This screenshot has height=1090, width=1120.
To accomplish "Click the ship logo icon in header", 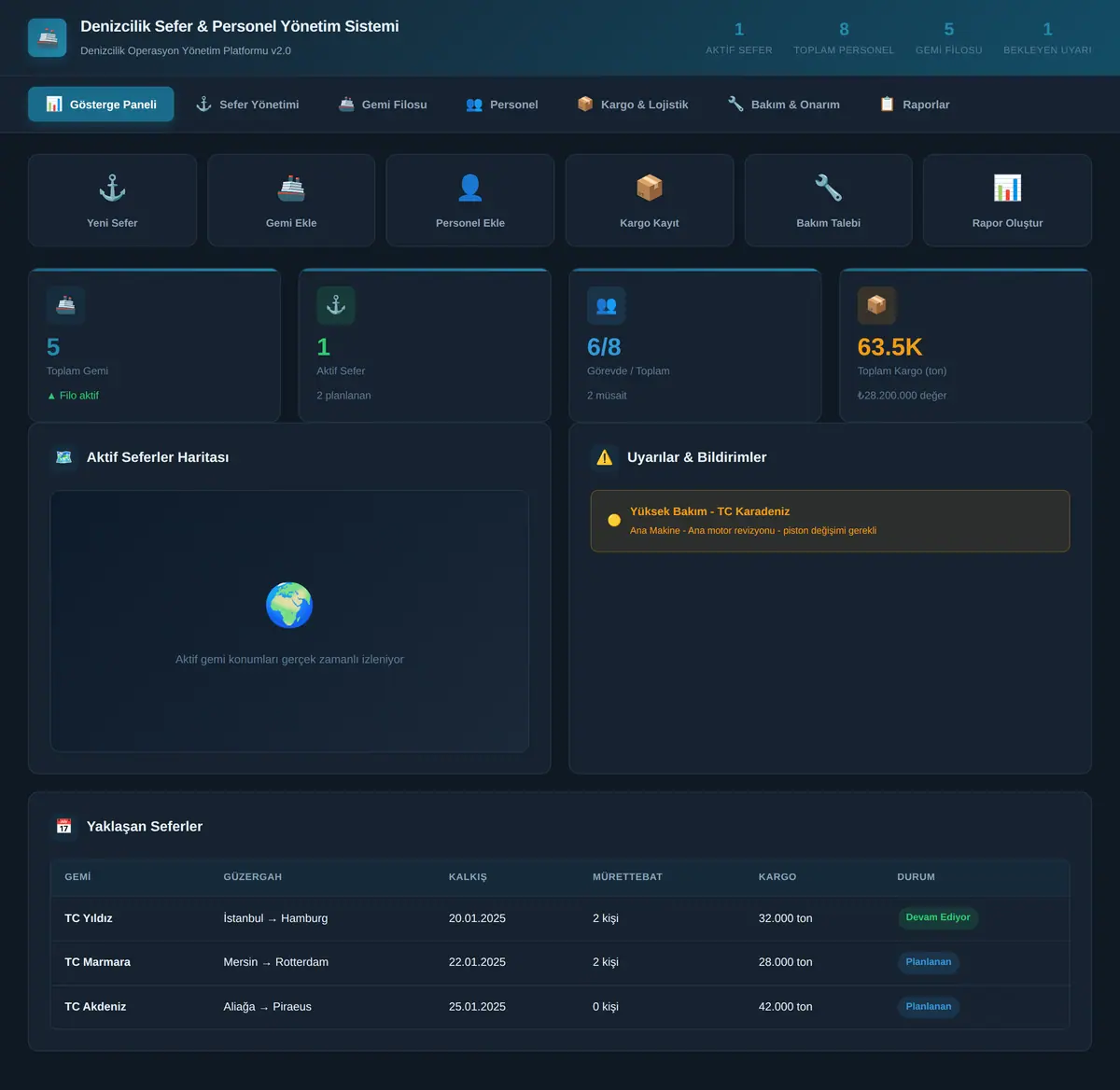I will point(48,38).
